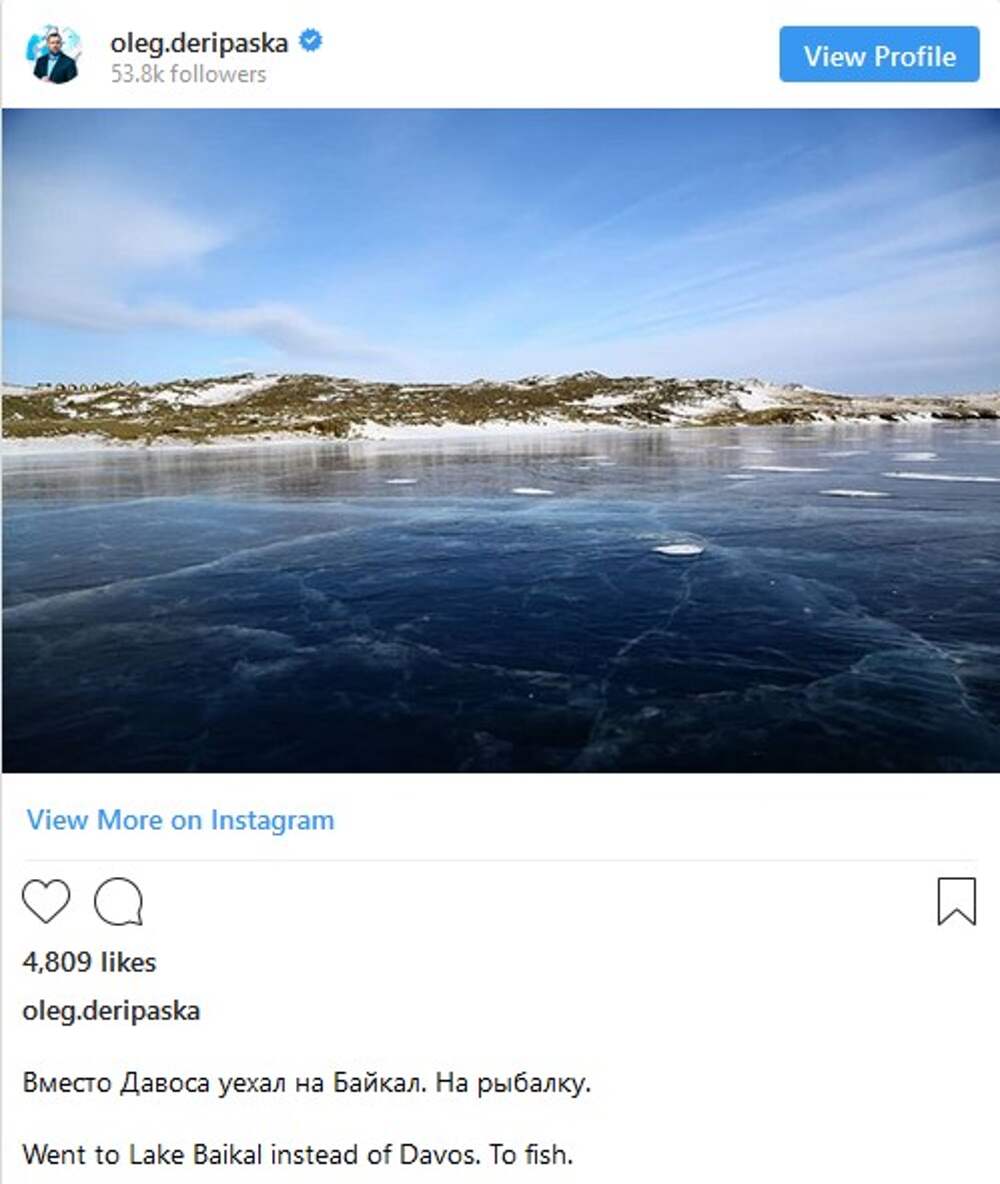
Task: Click the oleg.deripaska username in the header
Action: 199,43
